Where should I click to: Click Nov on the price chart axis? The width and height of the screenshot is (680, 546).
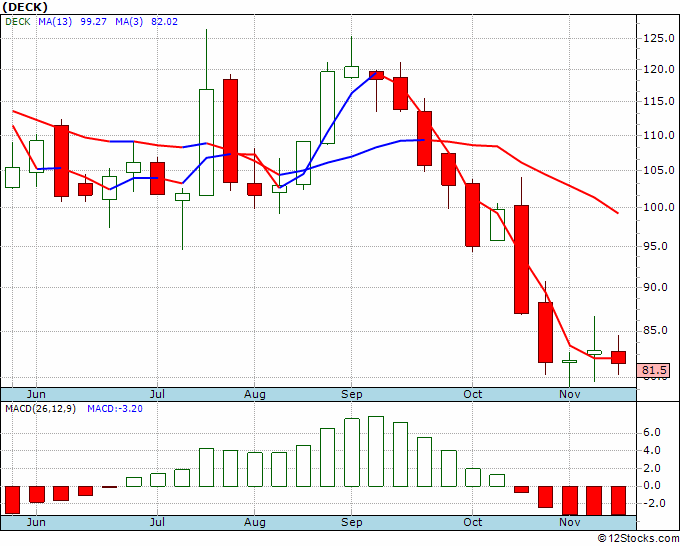click(569, 394)
